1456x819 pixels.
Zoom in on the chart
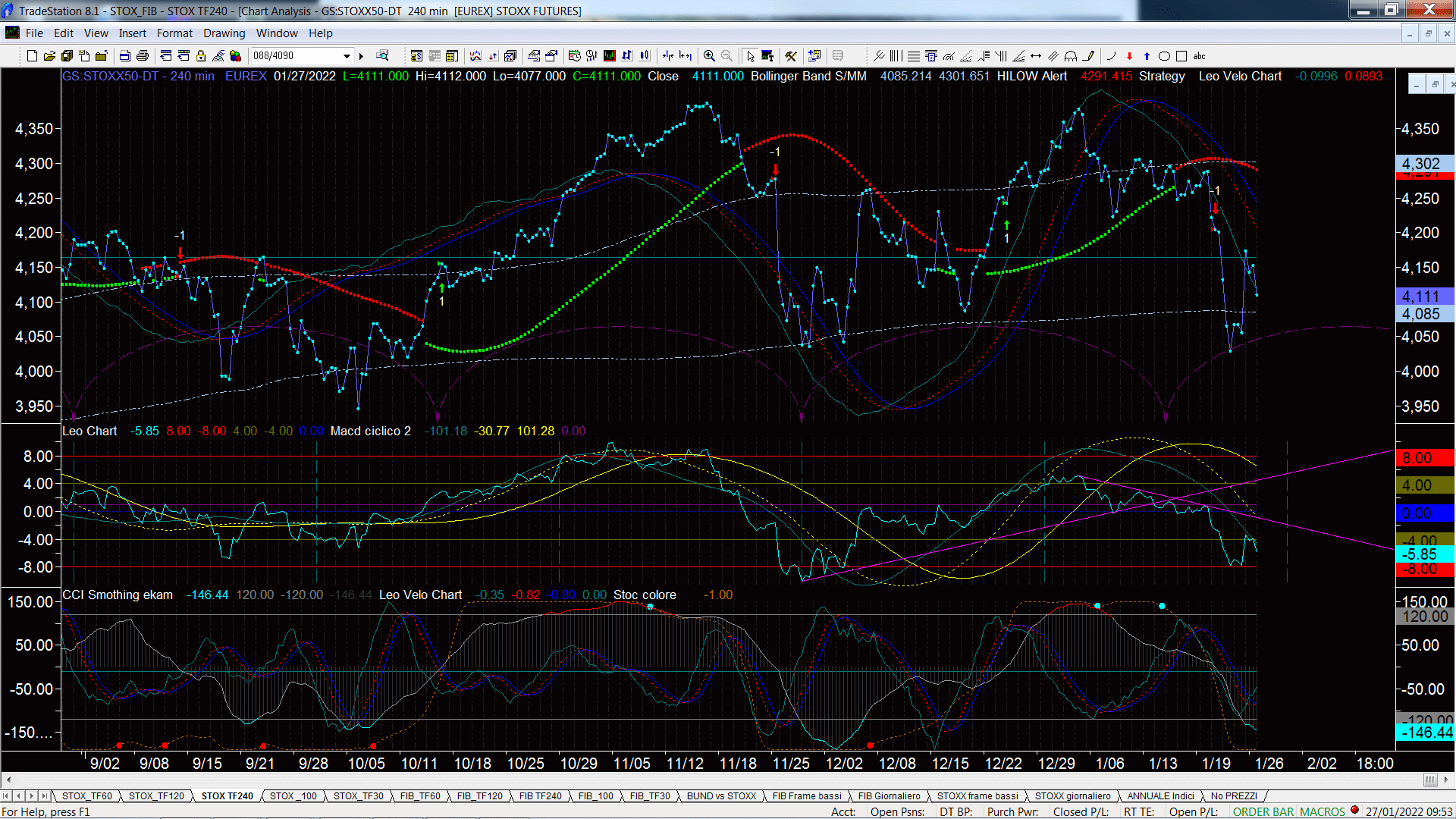709,56
